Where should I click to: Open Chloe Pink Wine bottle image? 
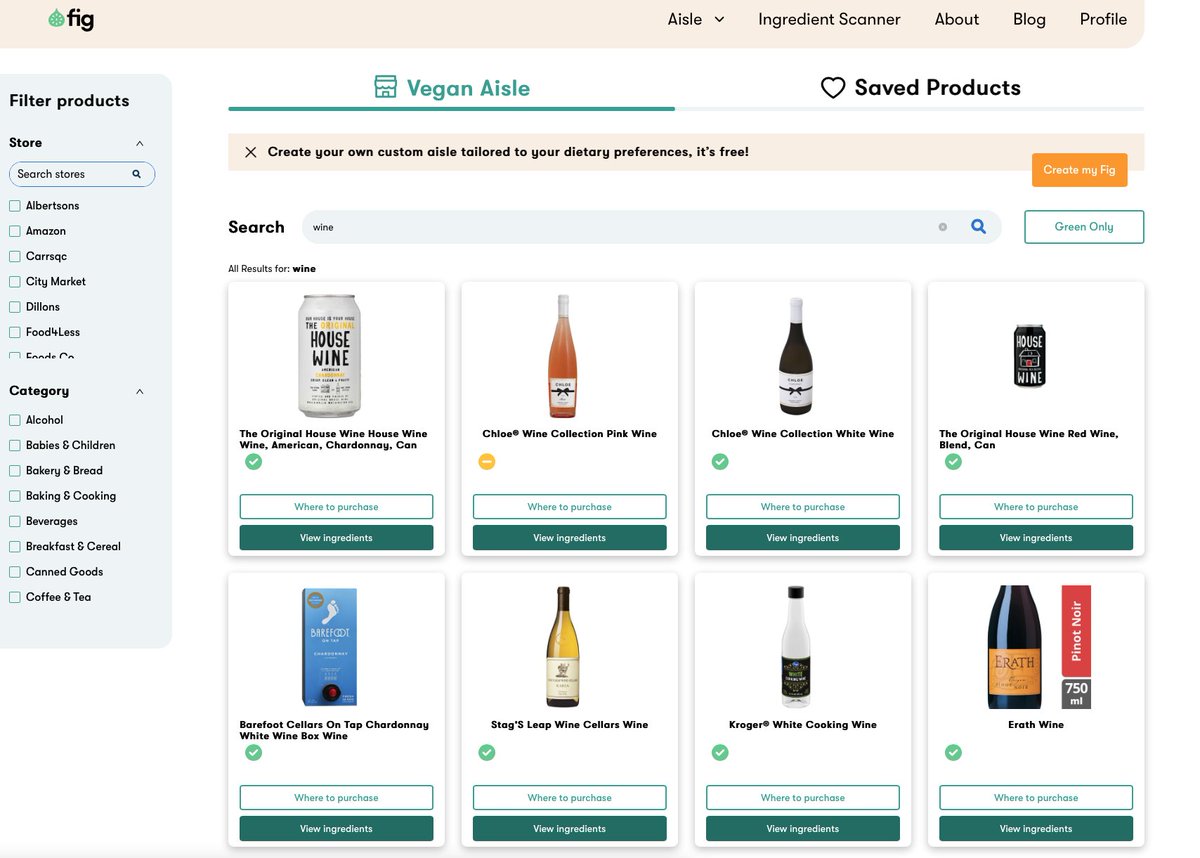[563, 356]
